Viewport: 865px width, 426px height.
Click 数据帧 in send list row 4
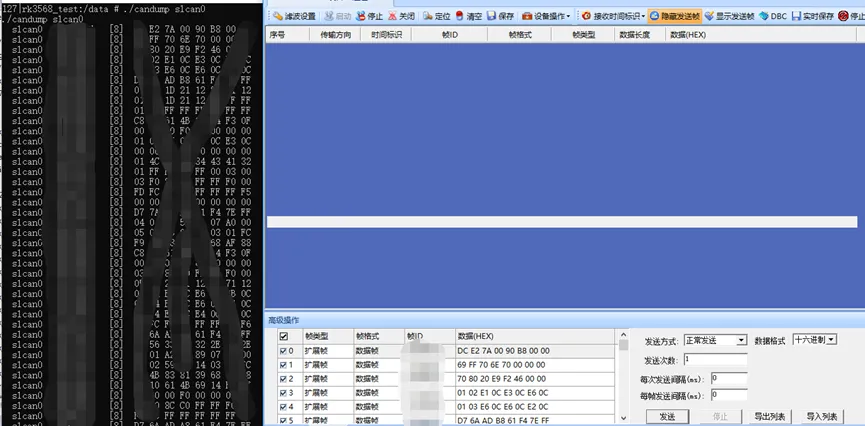click(x=367, y=407)
